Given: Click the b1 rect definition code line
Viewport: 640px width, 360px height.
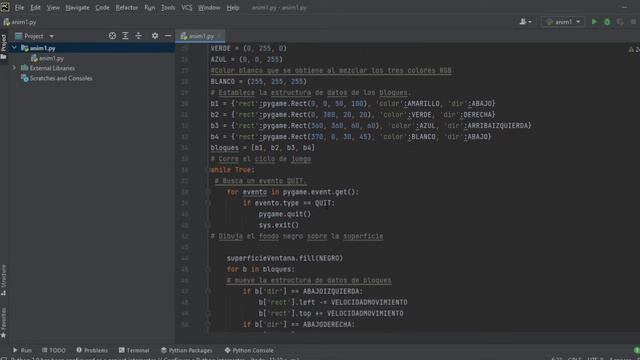Looking at the screenshot, I should coord(353,104).
